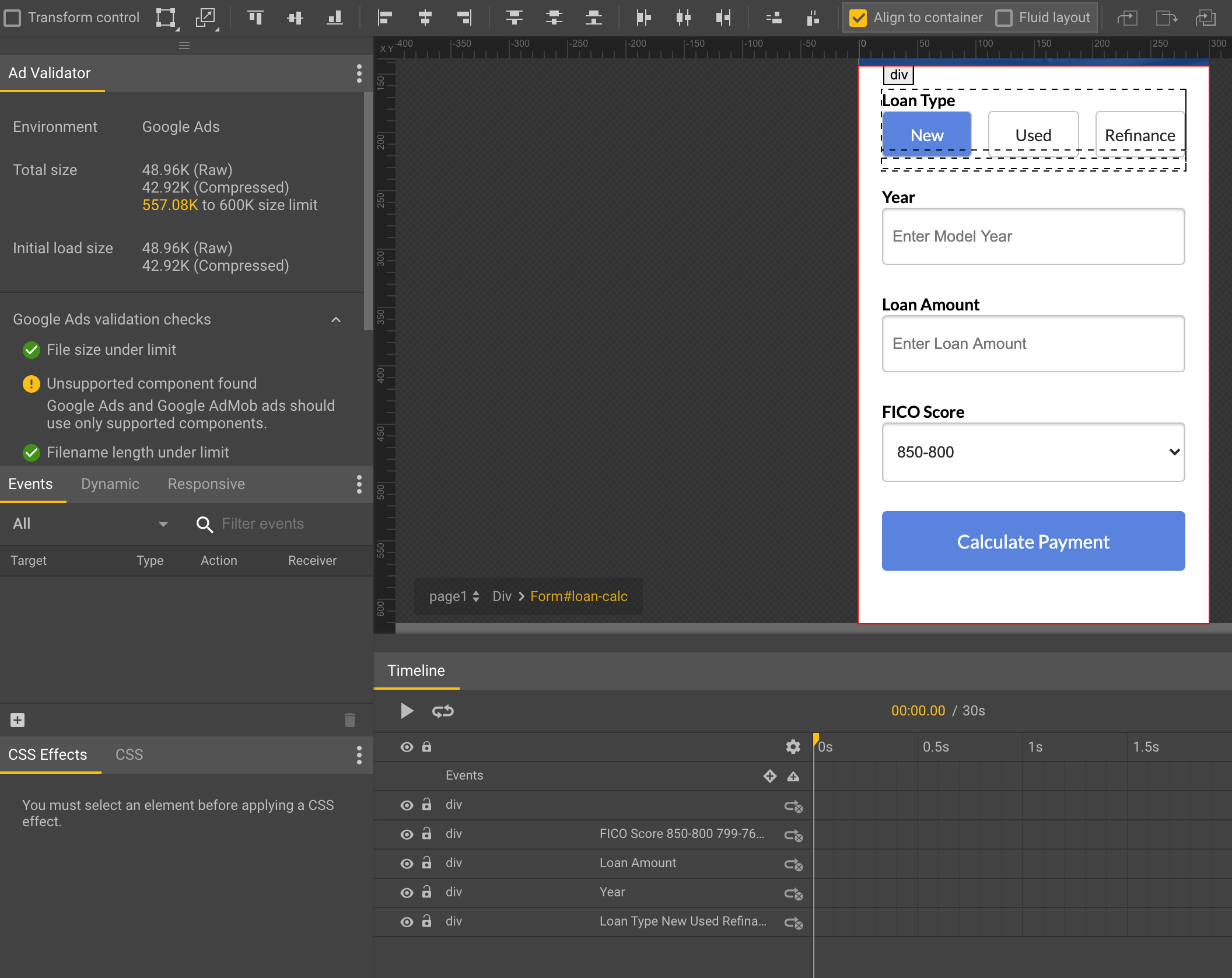Viewport: 1232px width, 978px height.
Task: Click the search events magnifier icon
Action: (x=204, y=524)
